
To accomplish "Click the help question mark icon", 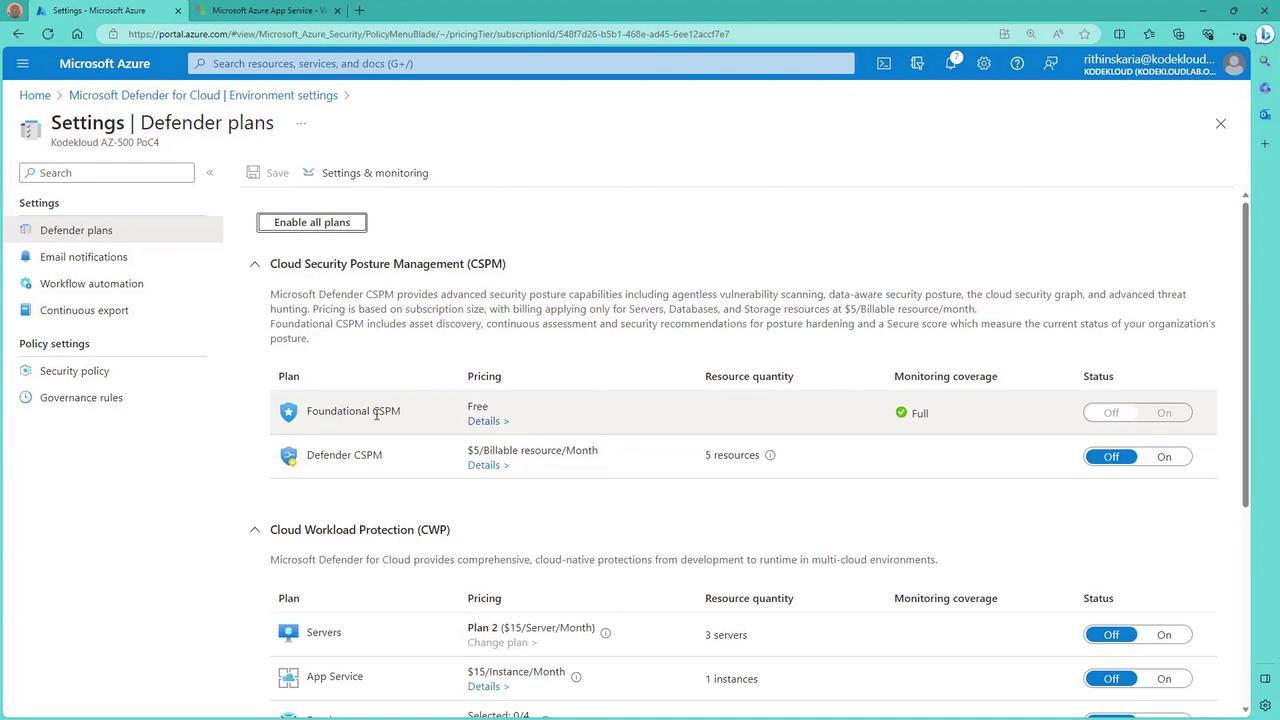I will coord(1017,63).
